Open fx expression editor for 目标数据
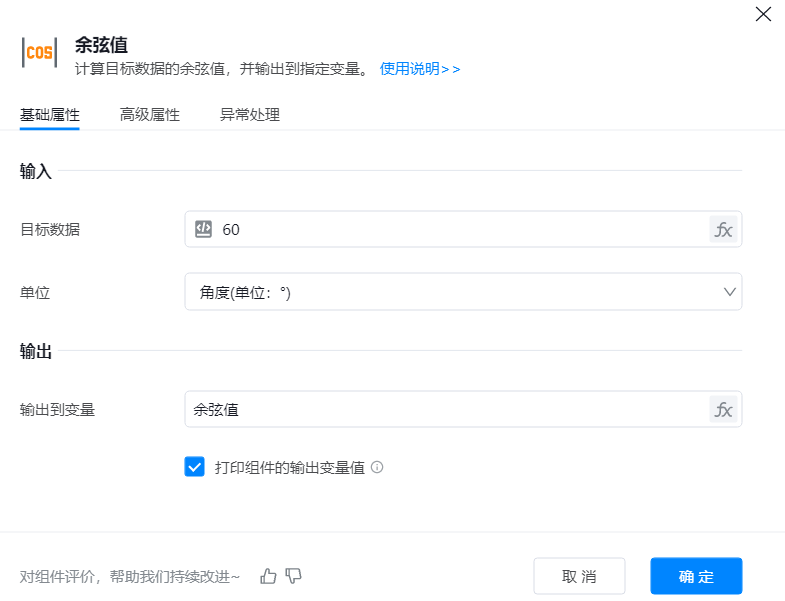 click(x=722, y=229)
